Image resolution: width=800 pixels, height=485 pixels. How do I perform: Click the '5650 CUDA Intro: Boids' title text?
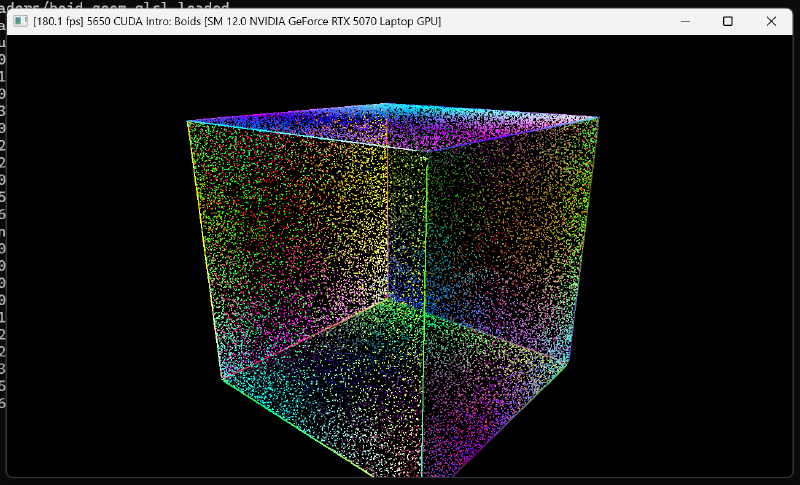click(x=144, y=21)
